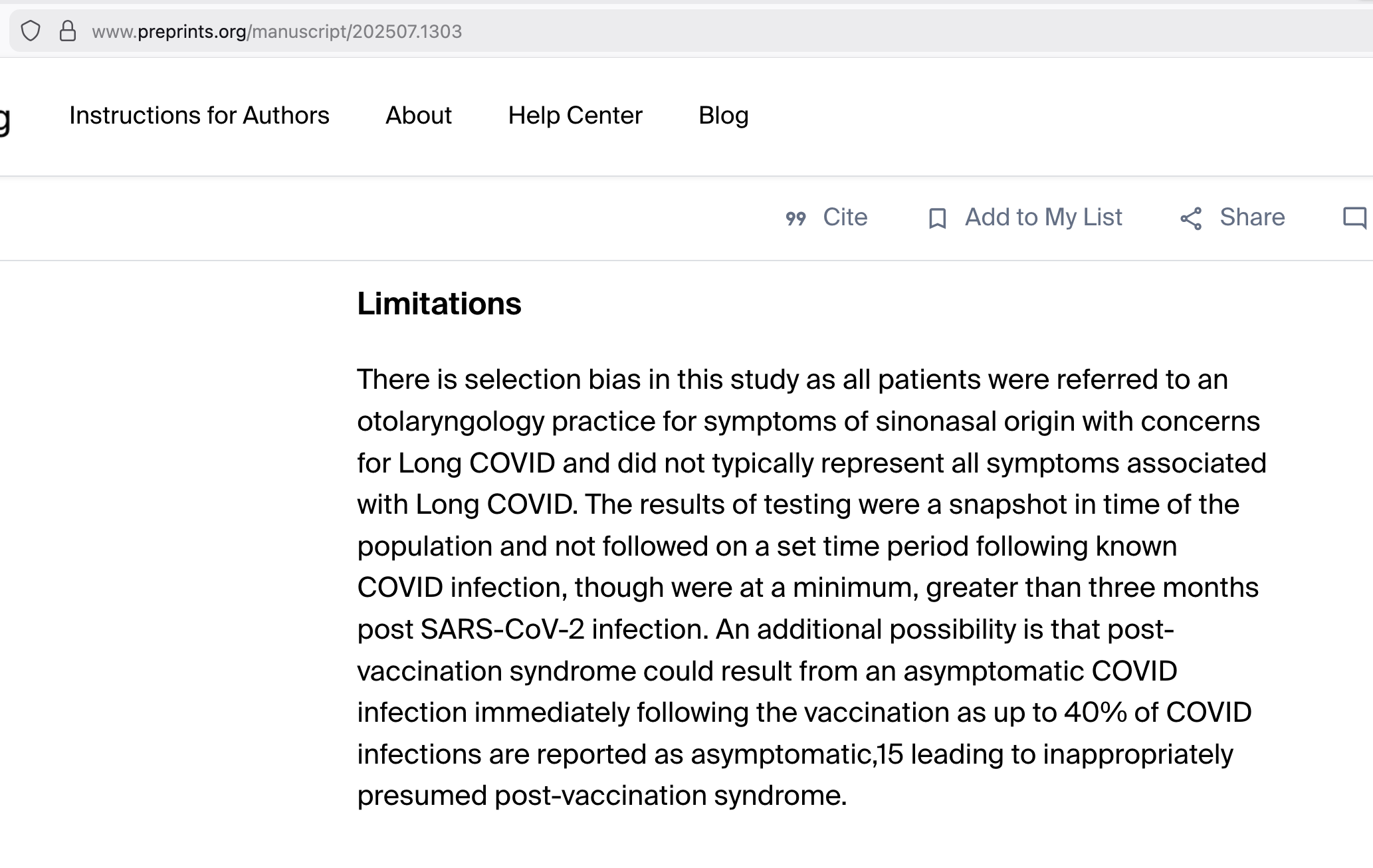Open Instructions for Authors page
The height and width of the screenshot is (868, 1373).
199,116
